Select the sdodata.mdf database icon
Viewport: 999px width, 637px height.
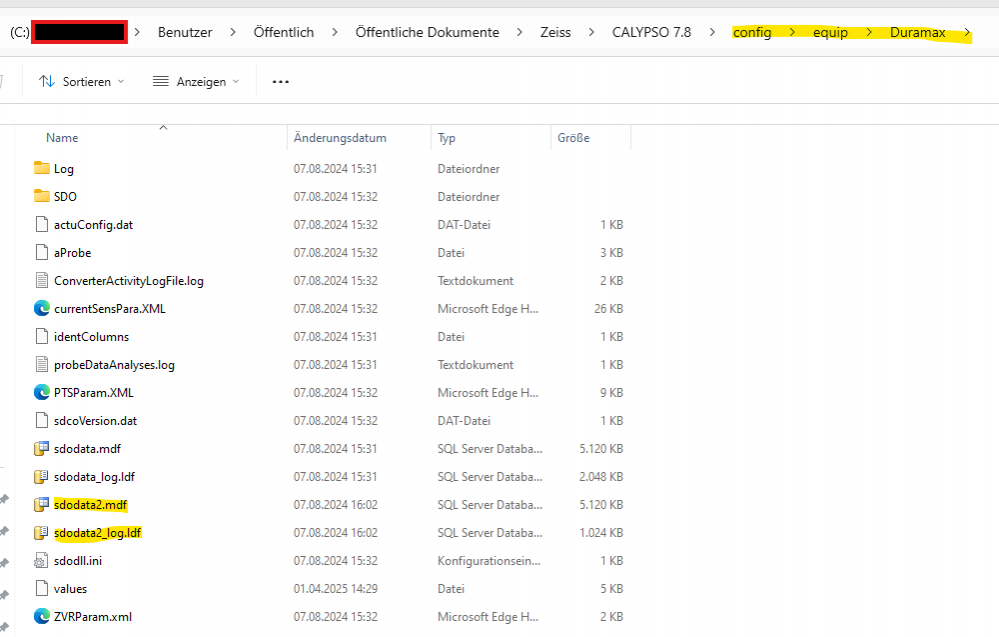click(x=41, y=448)
